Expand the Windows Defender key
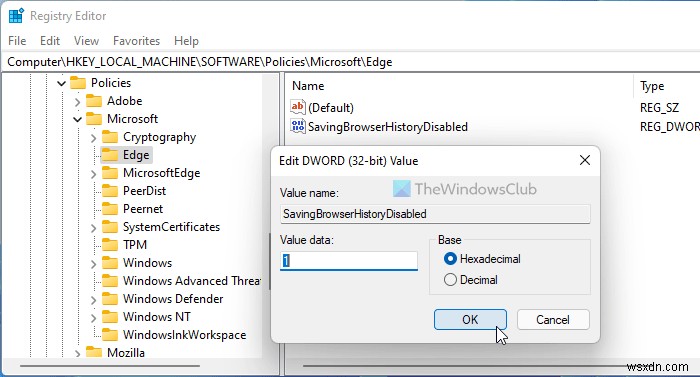 coord(94,299)
